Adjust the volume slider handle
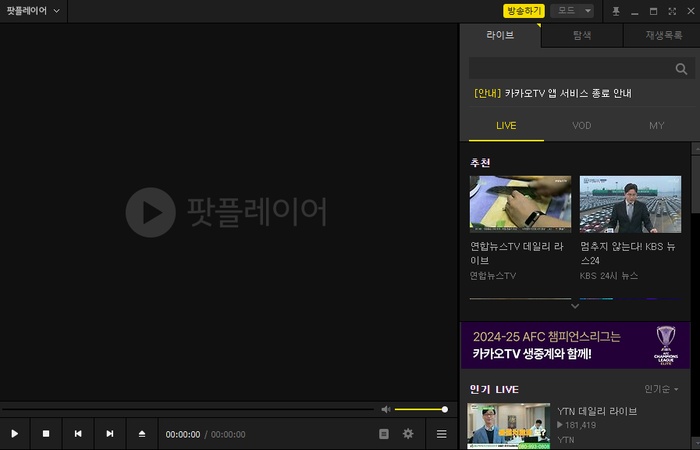 coord(445,409)
